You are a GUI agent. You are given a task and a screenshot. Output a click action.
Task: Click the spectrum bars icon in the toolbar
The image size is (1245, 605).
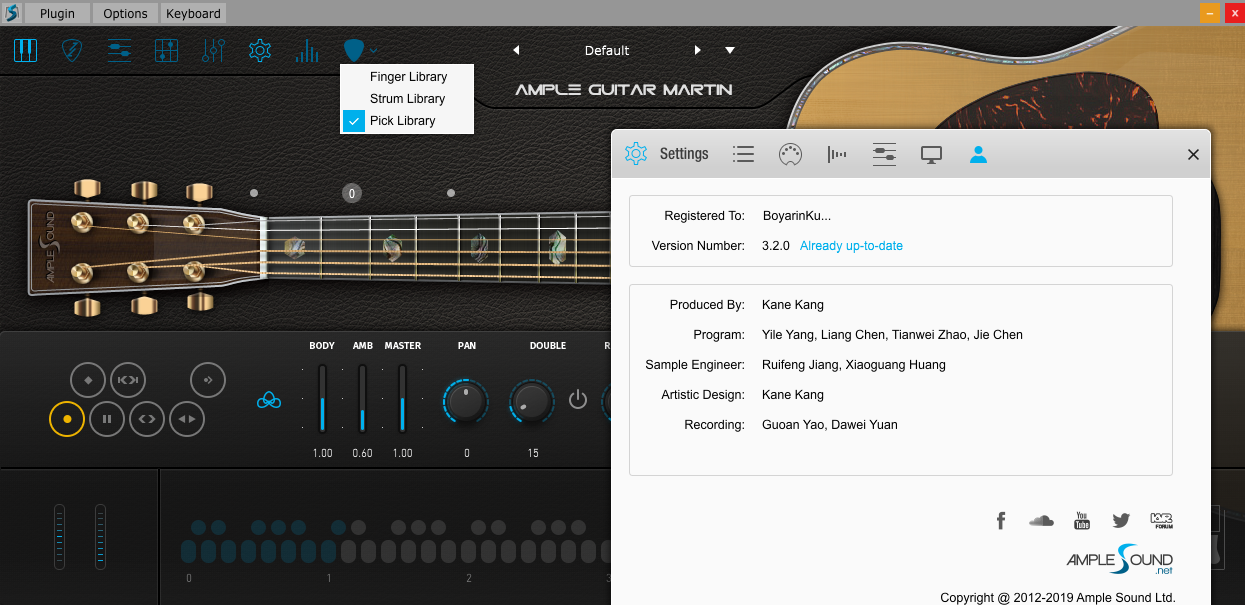tap(307, 50)
